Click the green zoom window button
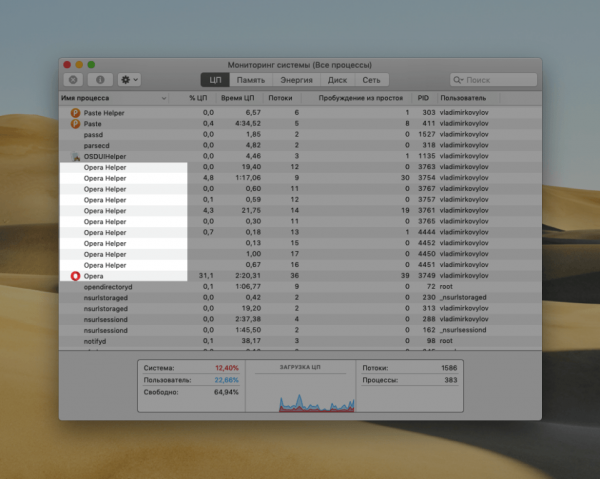Viewport: 600px width, 479px height. tap(91, 65)
